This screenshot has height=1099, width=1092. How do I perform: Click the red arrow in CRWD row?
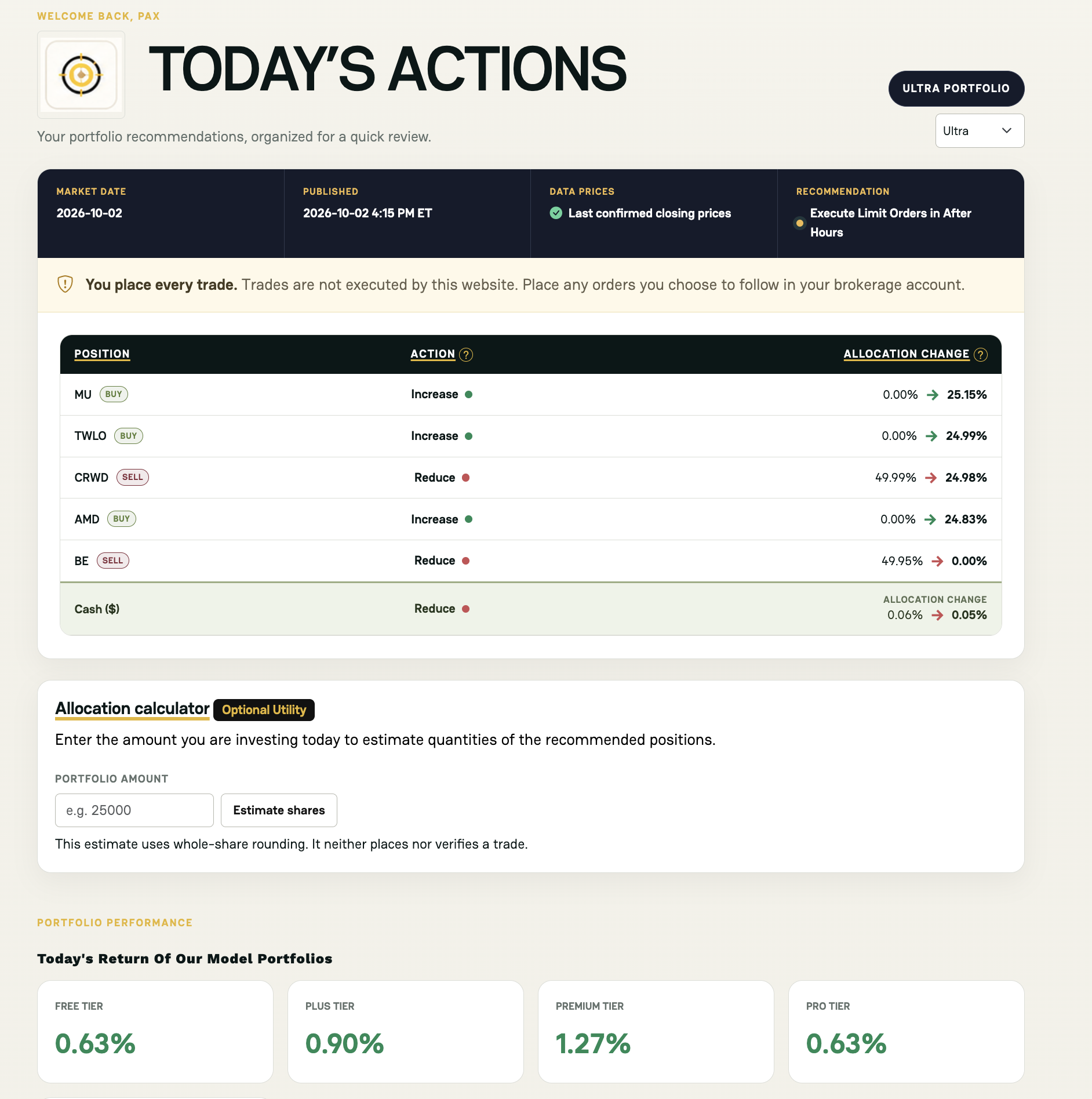931,478
